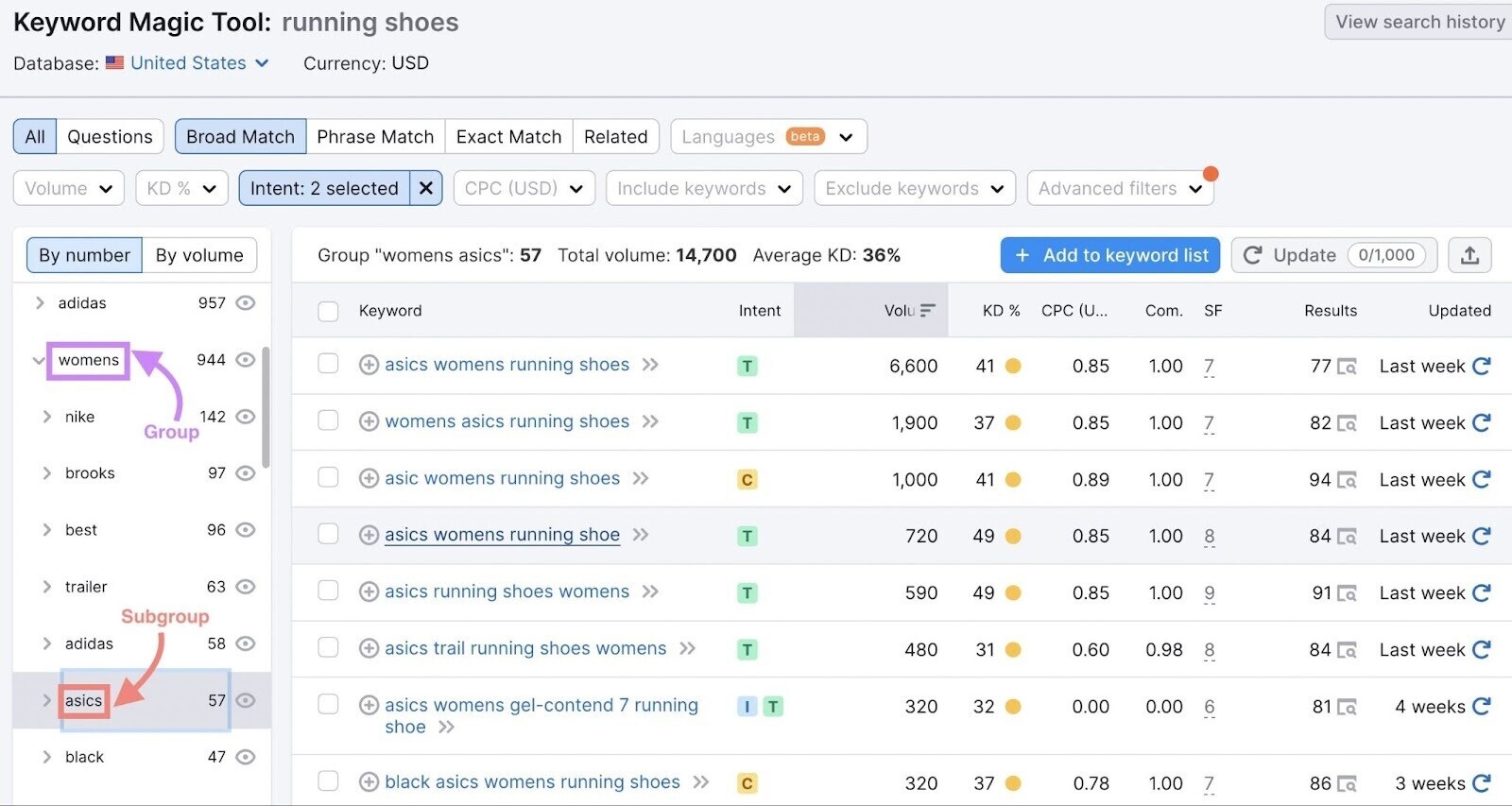Switch to the Questions tab
The width and height of the screenshot is (1512, 806).
[x=110, y=136]
